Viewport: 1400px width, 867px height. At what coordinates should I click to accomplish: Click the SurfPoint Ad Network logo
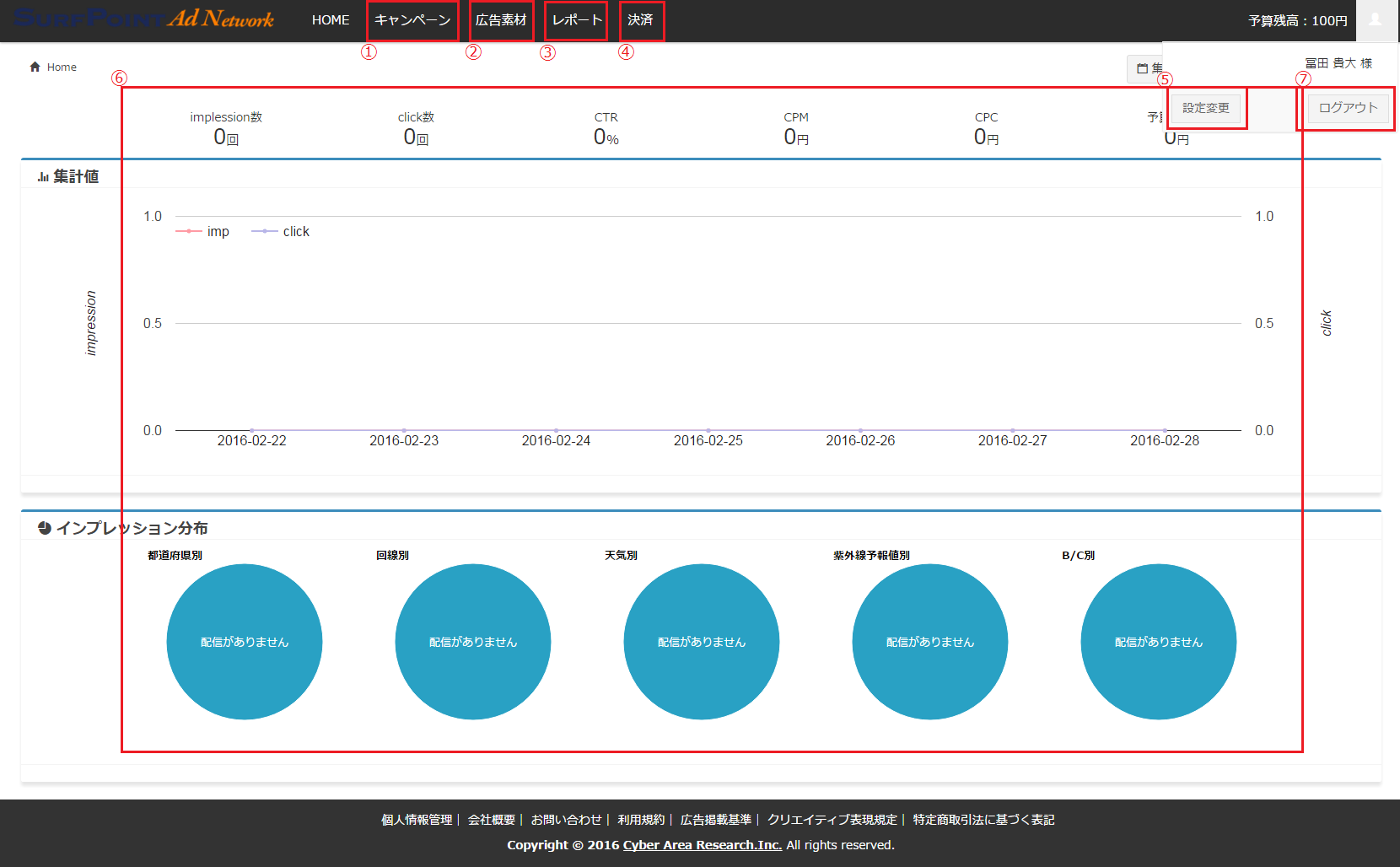point(143,19)
